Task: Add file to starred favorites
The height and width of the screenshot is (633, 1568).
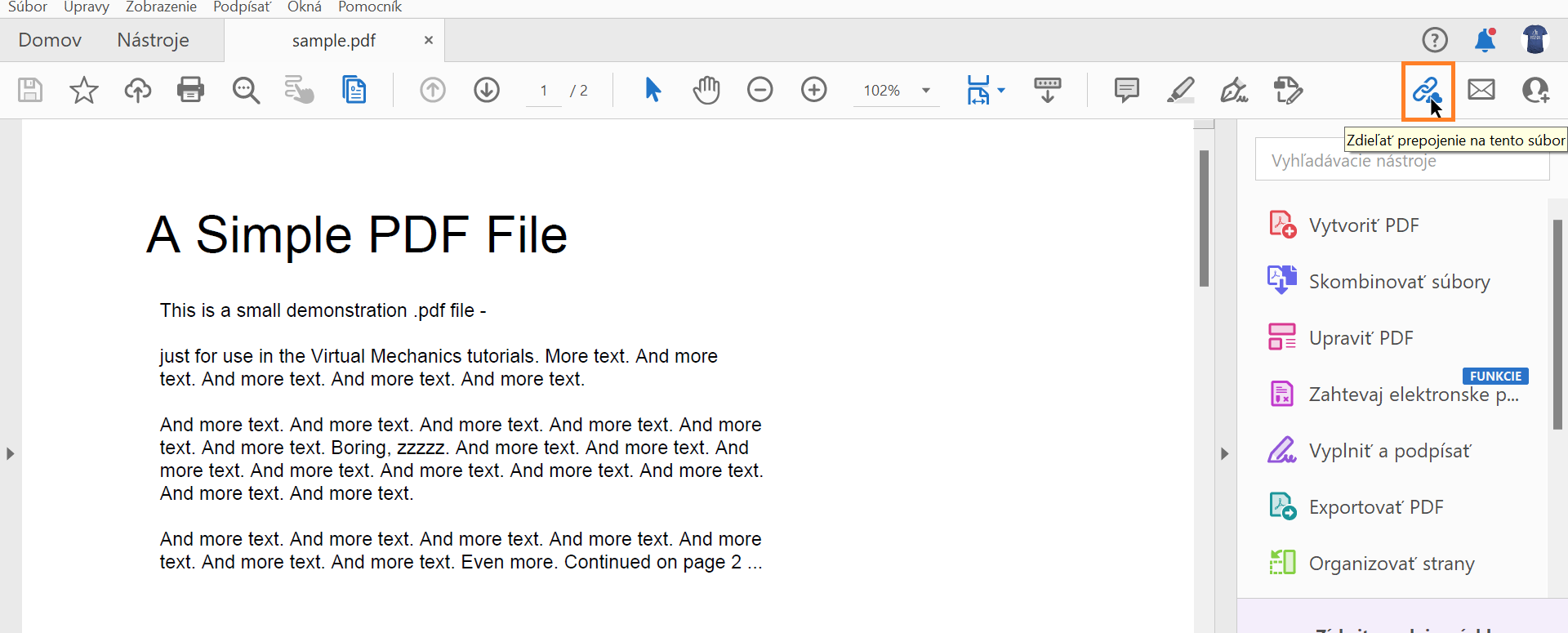Action: [x=83, y=90]
